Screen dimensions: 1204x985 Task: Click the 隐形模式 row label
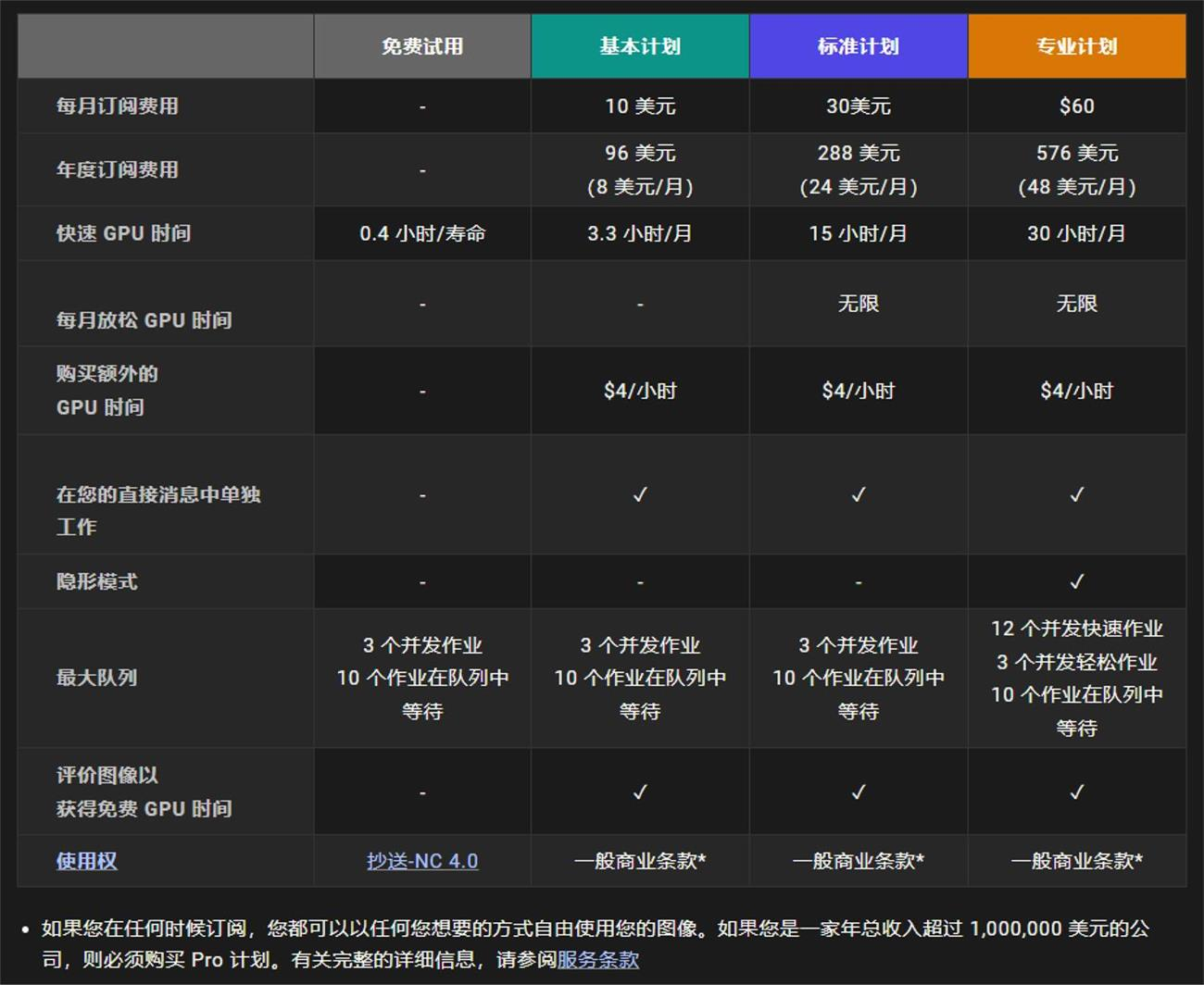(97, 582)
